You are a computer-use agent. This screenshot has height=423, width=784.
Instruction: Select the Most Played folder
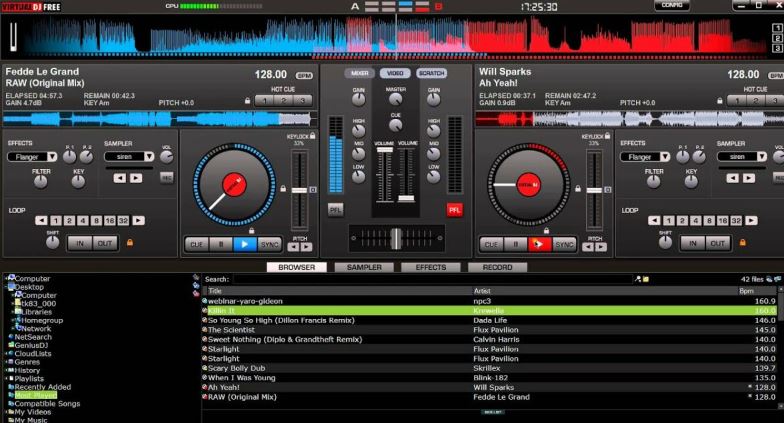(36, 395)
